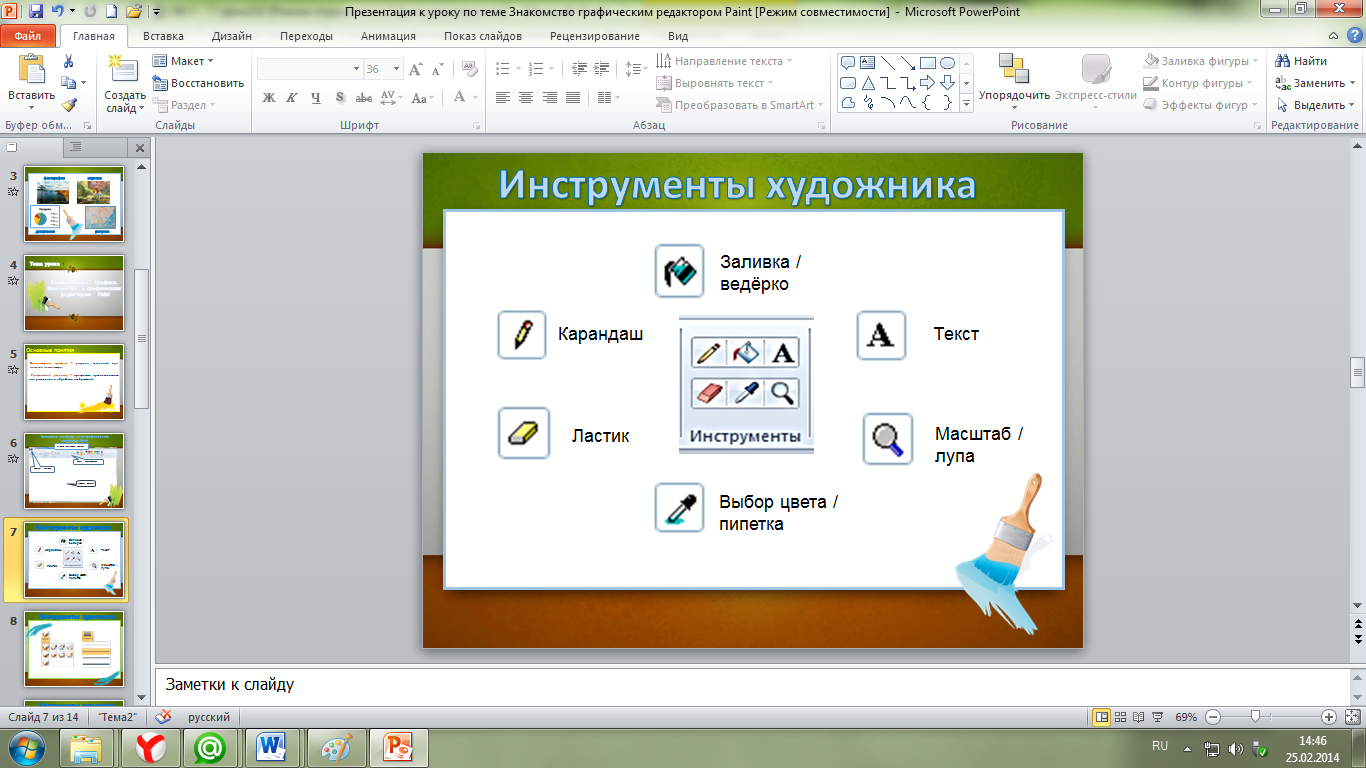Select slide 5 thumbnail
This screenshot has height=768, width=1366.
click(x=74, y=382)
